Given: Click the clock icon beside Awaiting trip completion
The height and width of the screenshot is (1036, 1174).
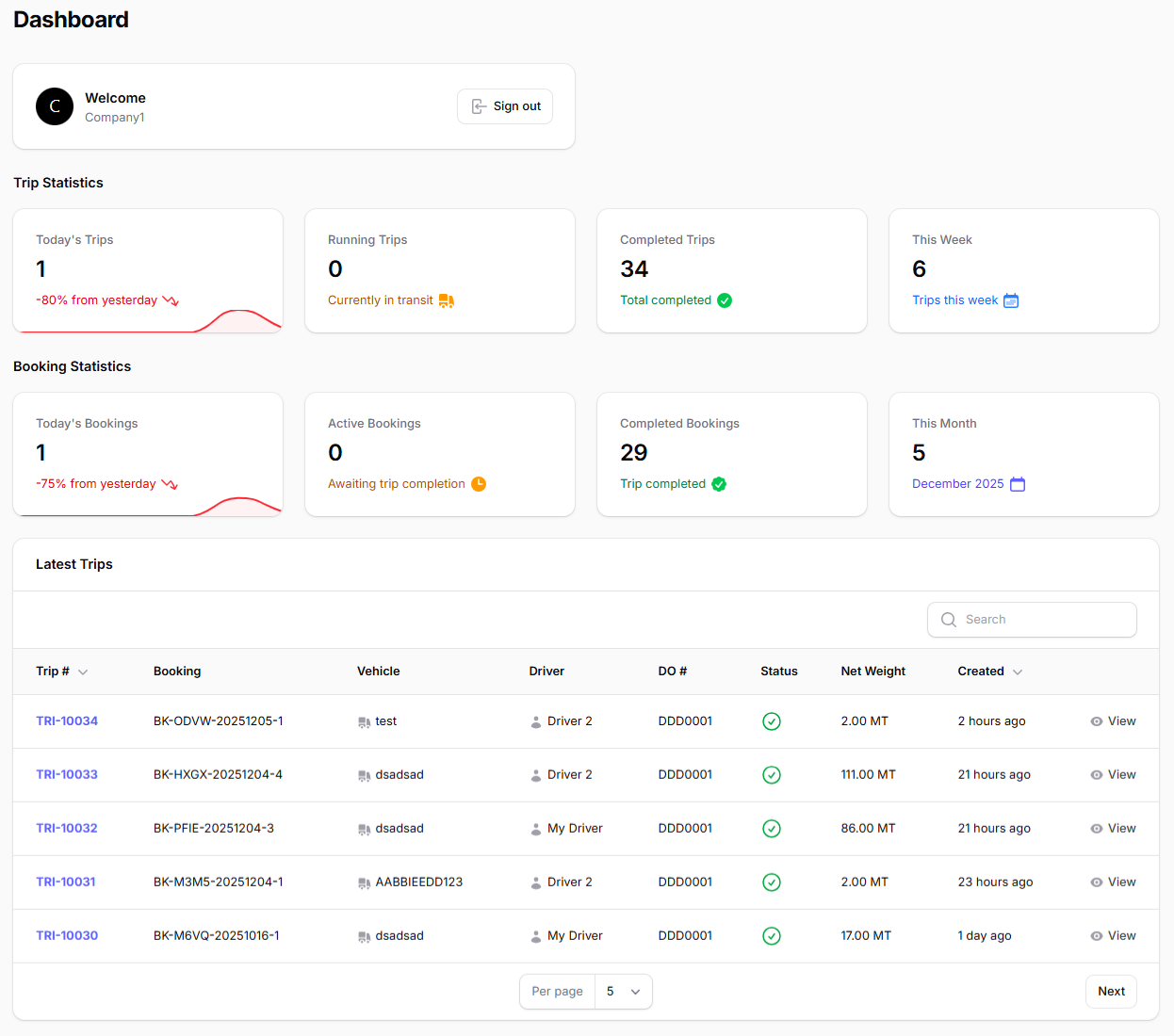Looking at the screenshot, I should pyautogui.click(x=479, y=483).
